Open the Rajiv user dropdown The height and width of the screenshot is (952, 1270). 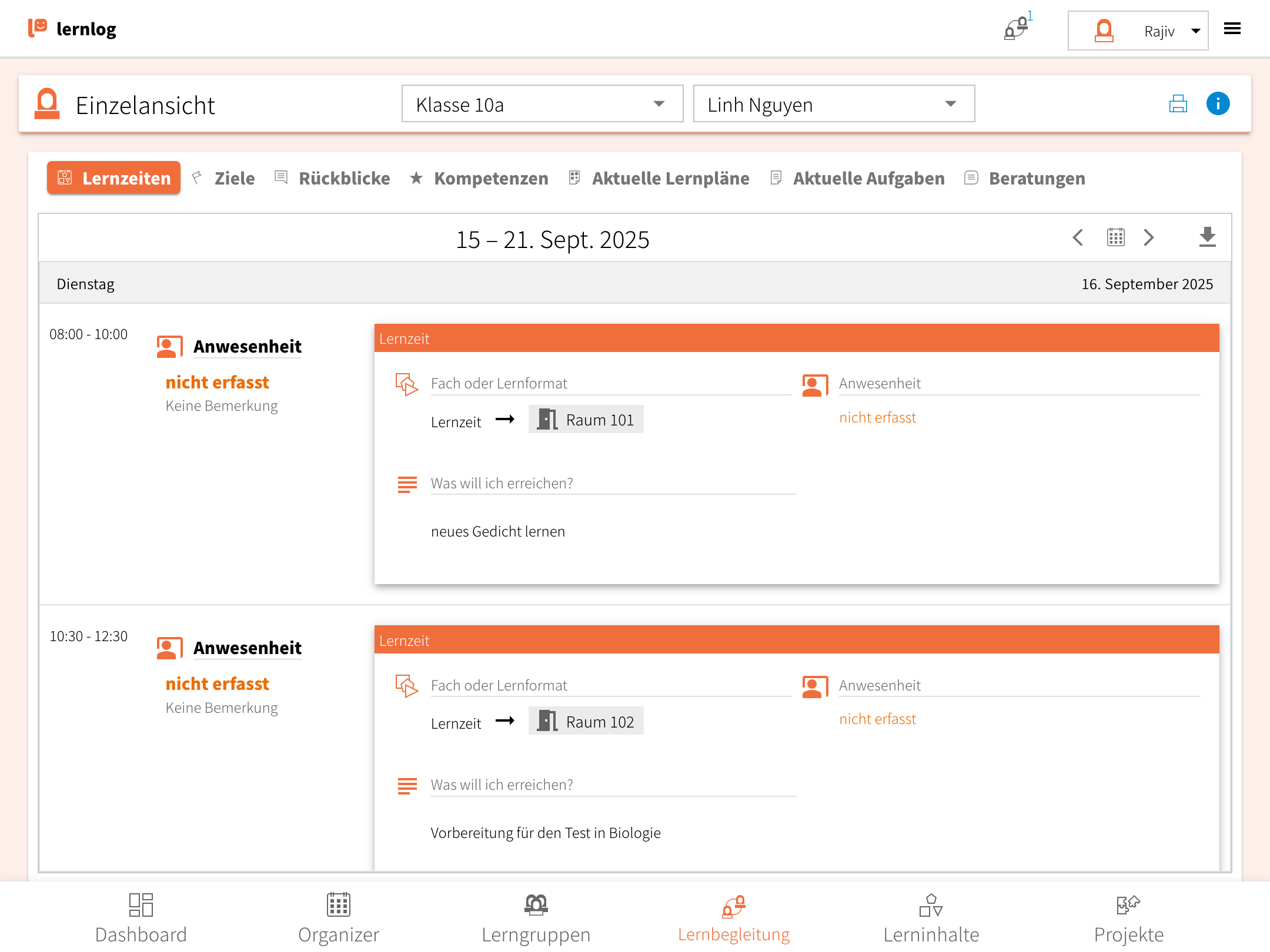coord(1138,31)
